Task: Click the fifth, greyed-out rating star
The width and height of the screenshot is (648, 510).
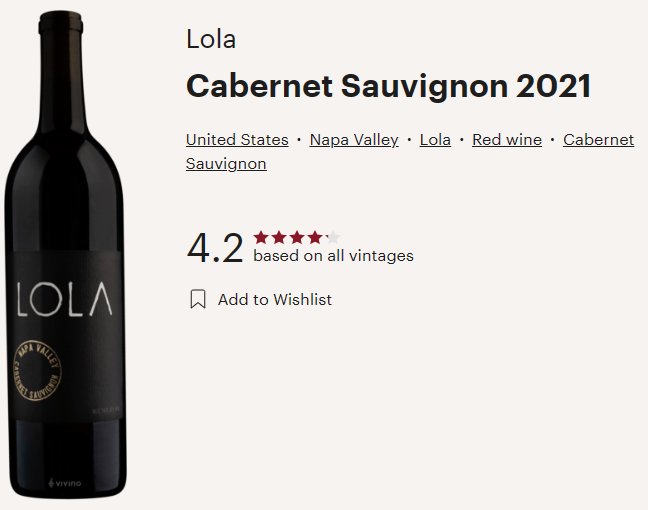Action: tap(333, 237)
